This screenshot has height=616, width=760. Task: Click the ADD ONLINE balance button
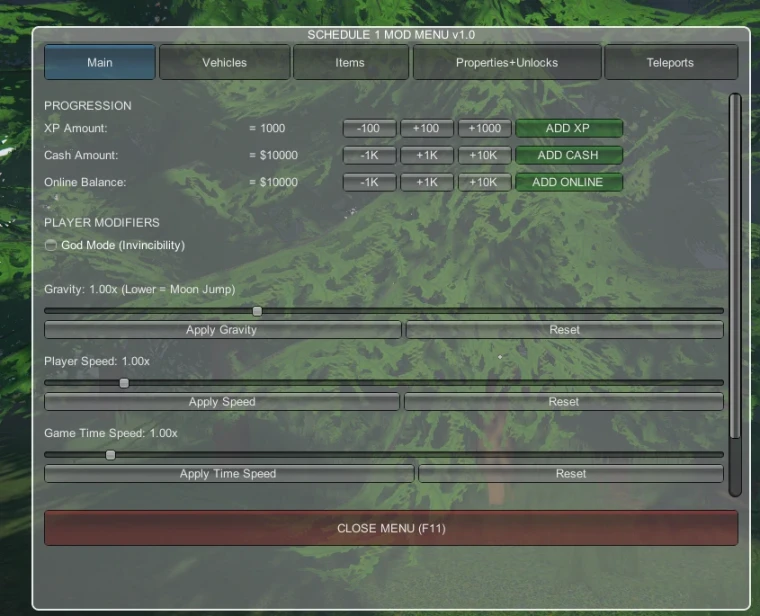click(568, 182)
